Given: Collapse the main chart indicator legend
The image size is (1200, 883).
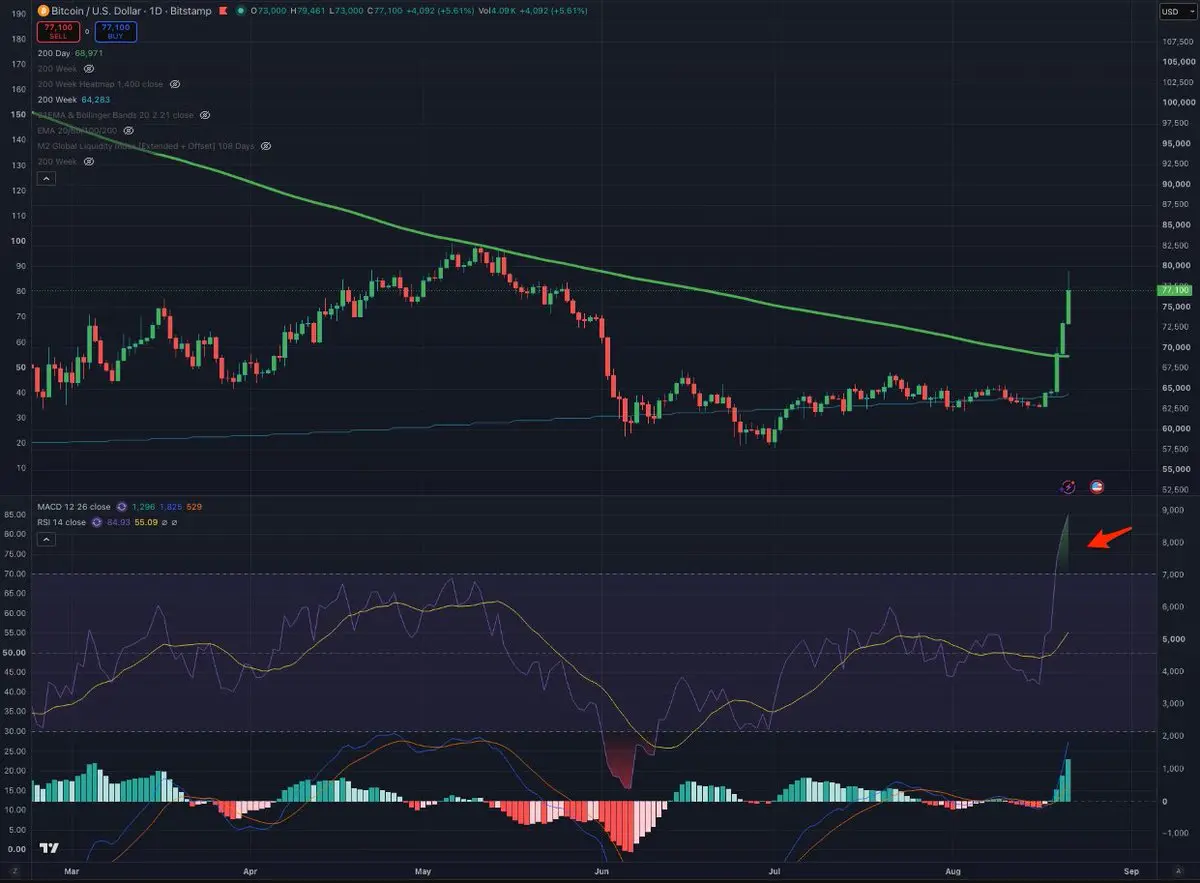Looking at the screenshot, I should (46, 178).
